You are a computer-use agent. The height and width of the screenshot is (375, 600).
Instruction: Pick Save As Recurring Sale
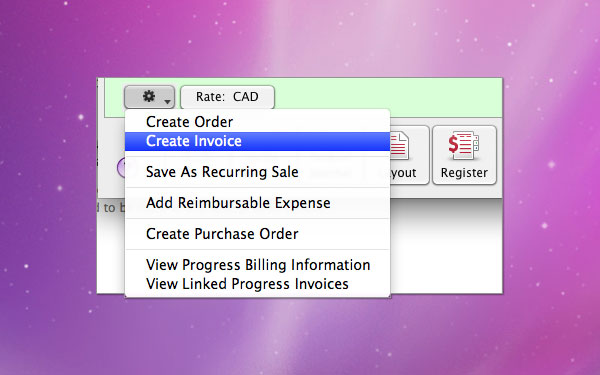tap(257, 172)
